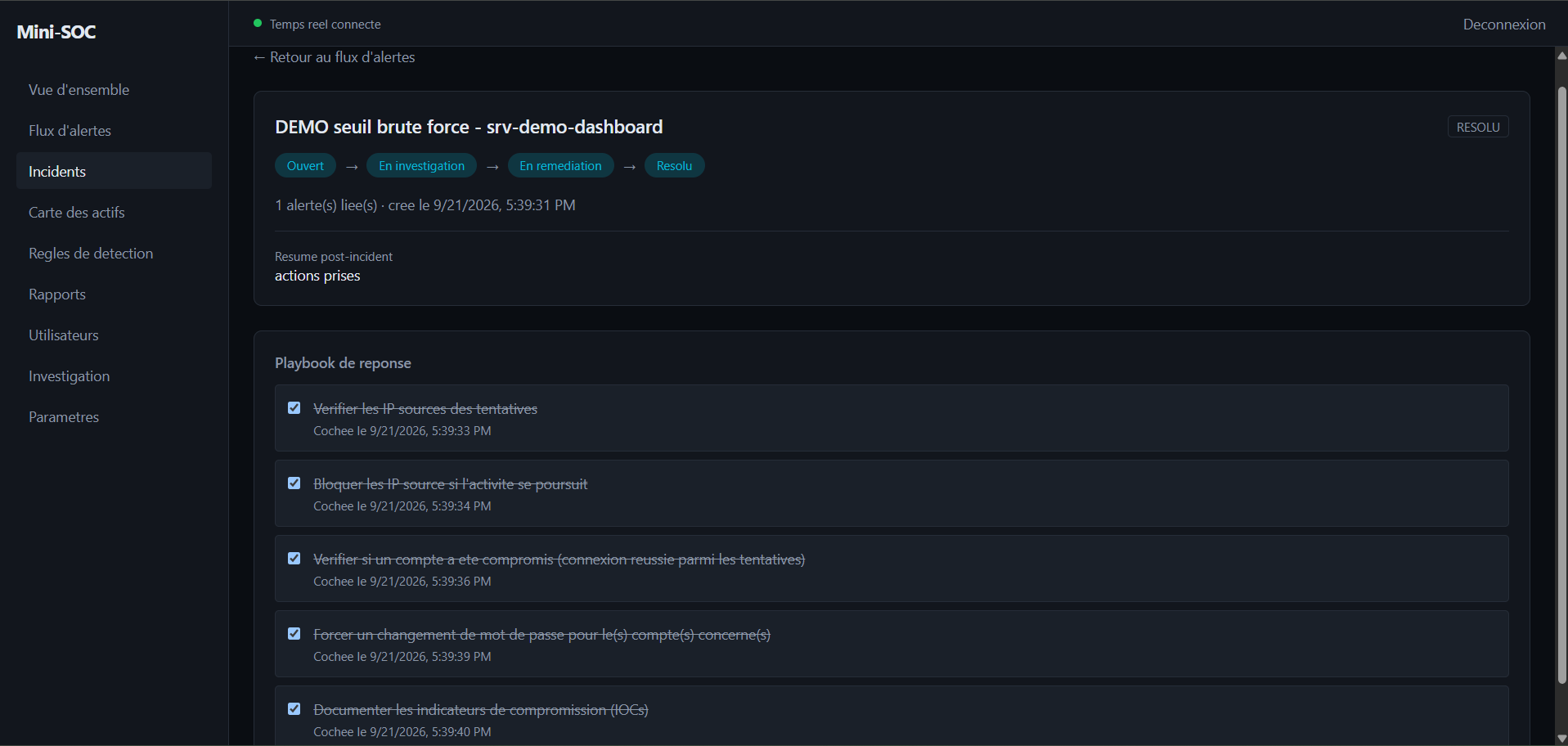Viewport: 1568px width, 746px height.
Task: Open Parametres settings page
Action: coord(114,416)
